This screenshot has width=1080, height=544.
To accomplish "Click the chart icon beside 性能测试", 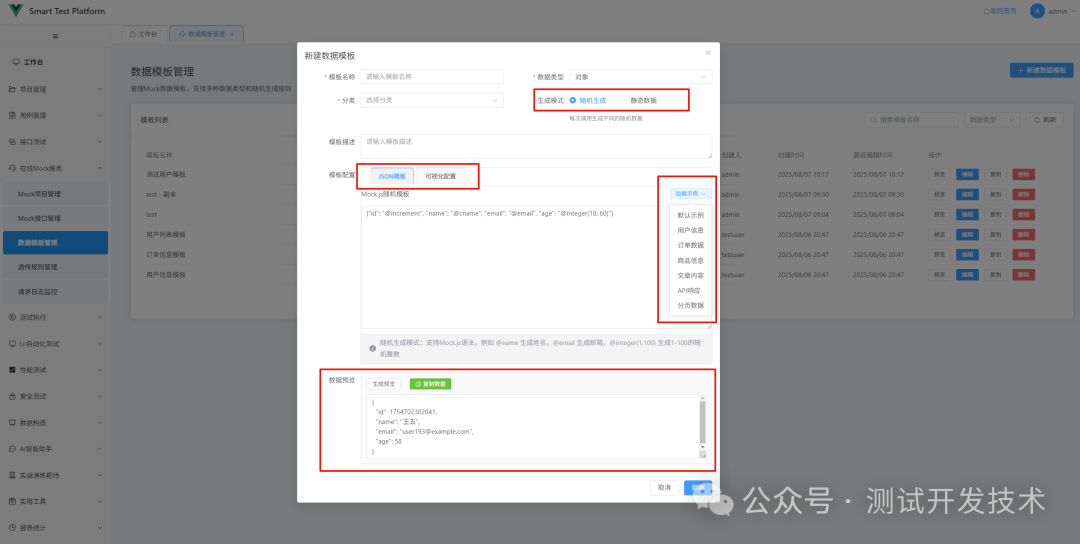I will pos(12,370).
